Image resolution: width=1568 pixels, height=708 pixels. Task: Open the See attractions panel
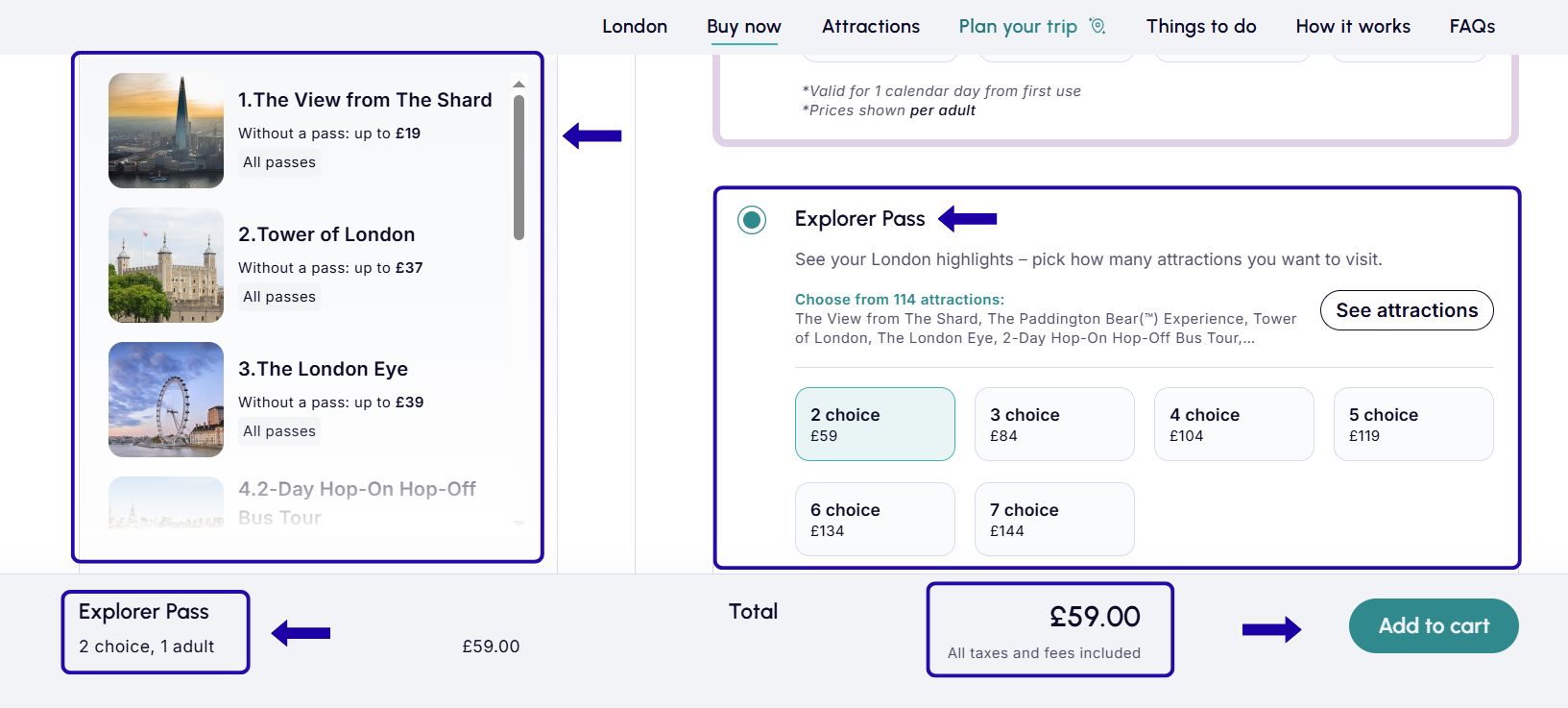click(x=1406, y=309)
